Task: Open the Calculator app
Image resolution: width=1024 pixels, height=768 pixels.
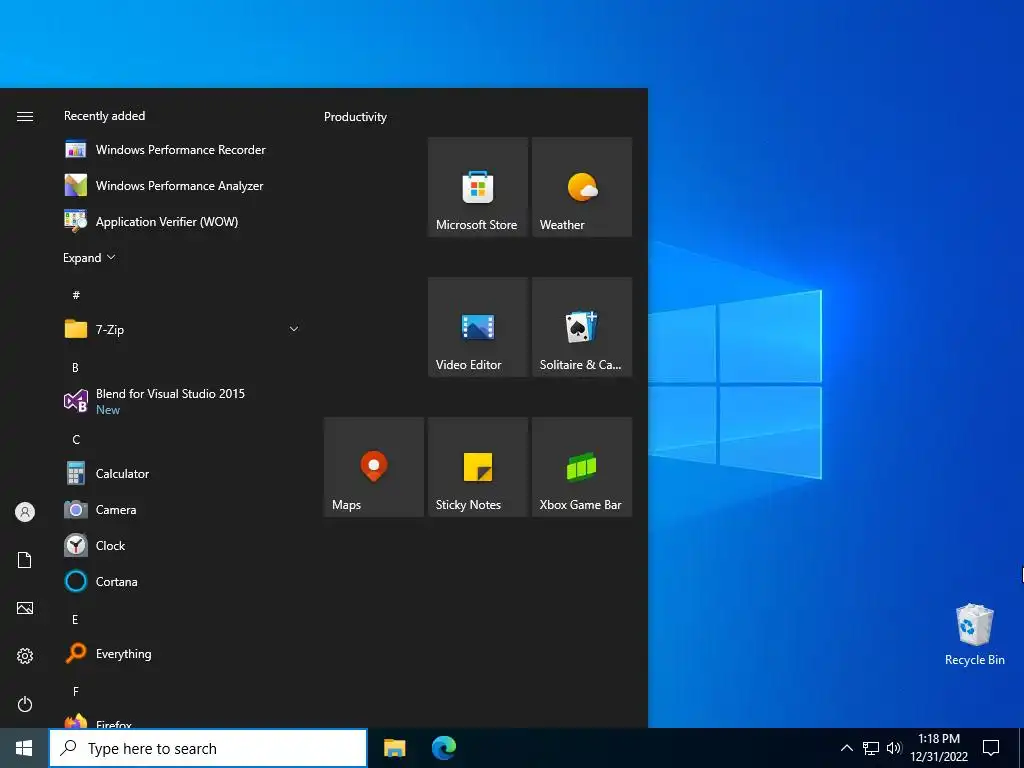Action: pos(183,473)
